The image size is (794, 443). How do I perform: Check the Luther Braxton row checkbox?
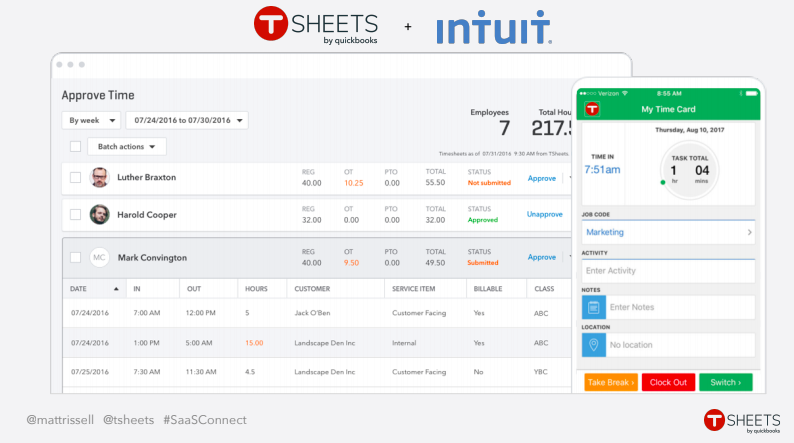pyautogui.click(x=75, y=177)
